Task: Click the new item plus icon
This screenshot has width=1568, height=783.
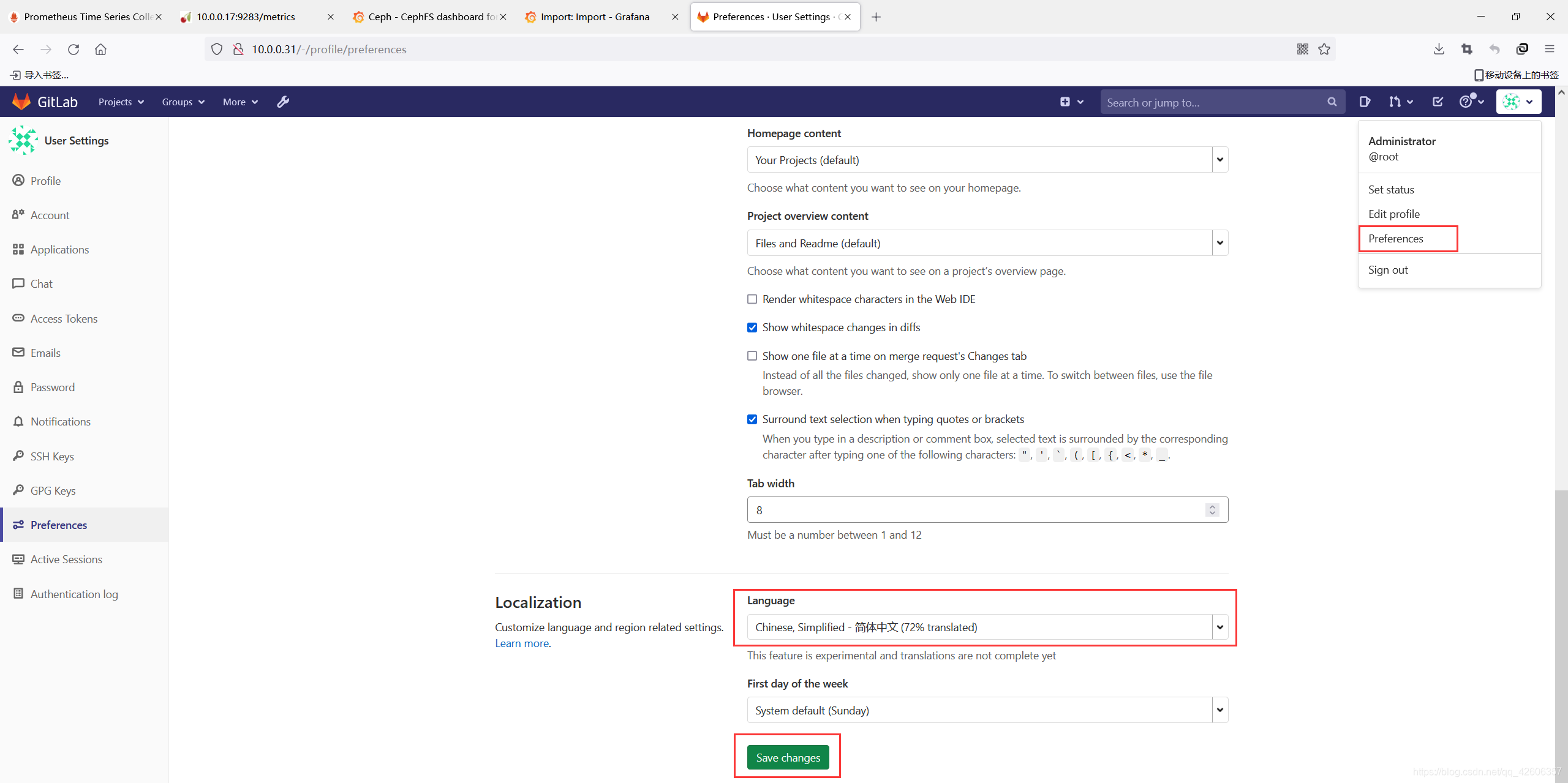Action: click(1071, 102)
